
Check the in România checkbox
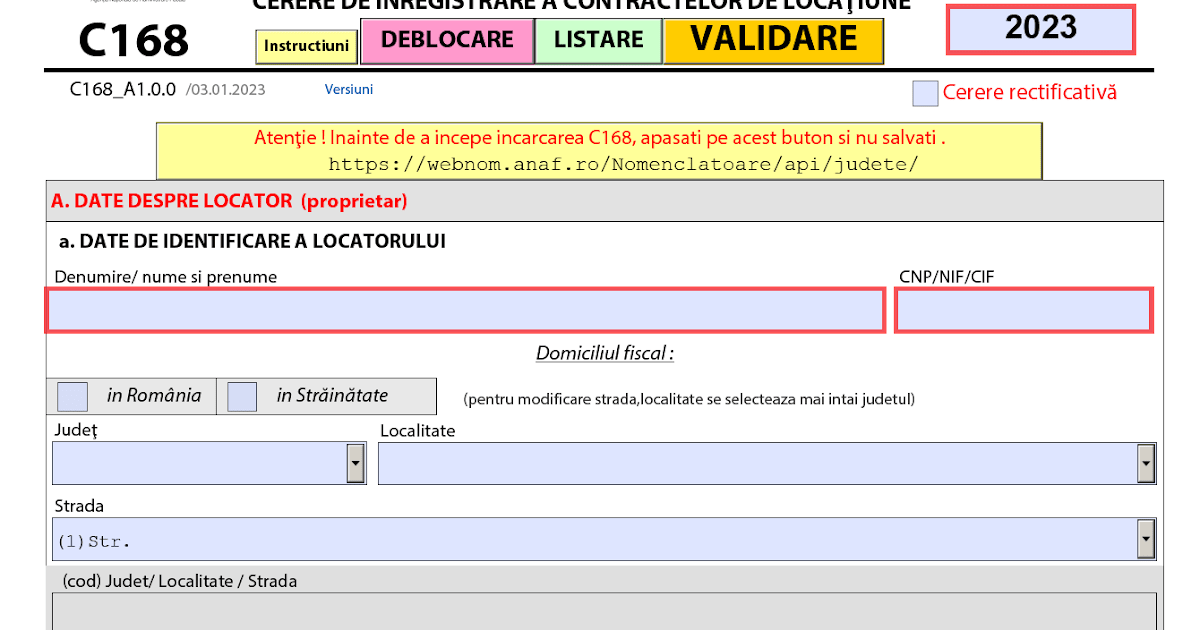coord(72,397)
